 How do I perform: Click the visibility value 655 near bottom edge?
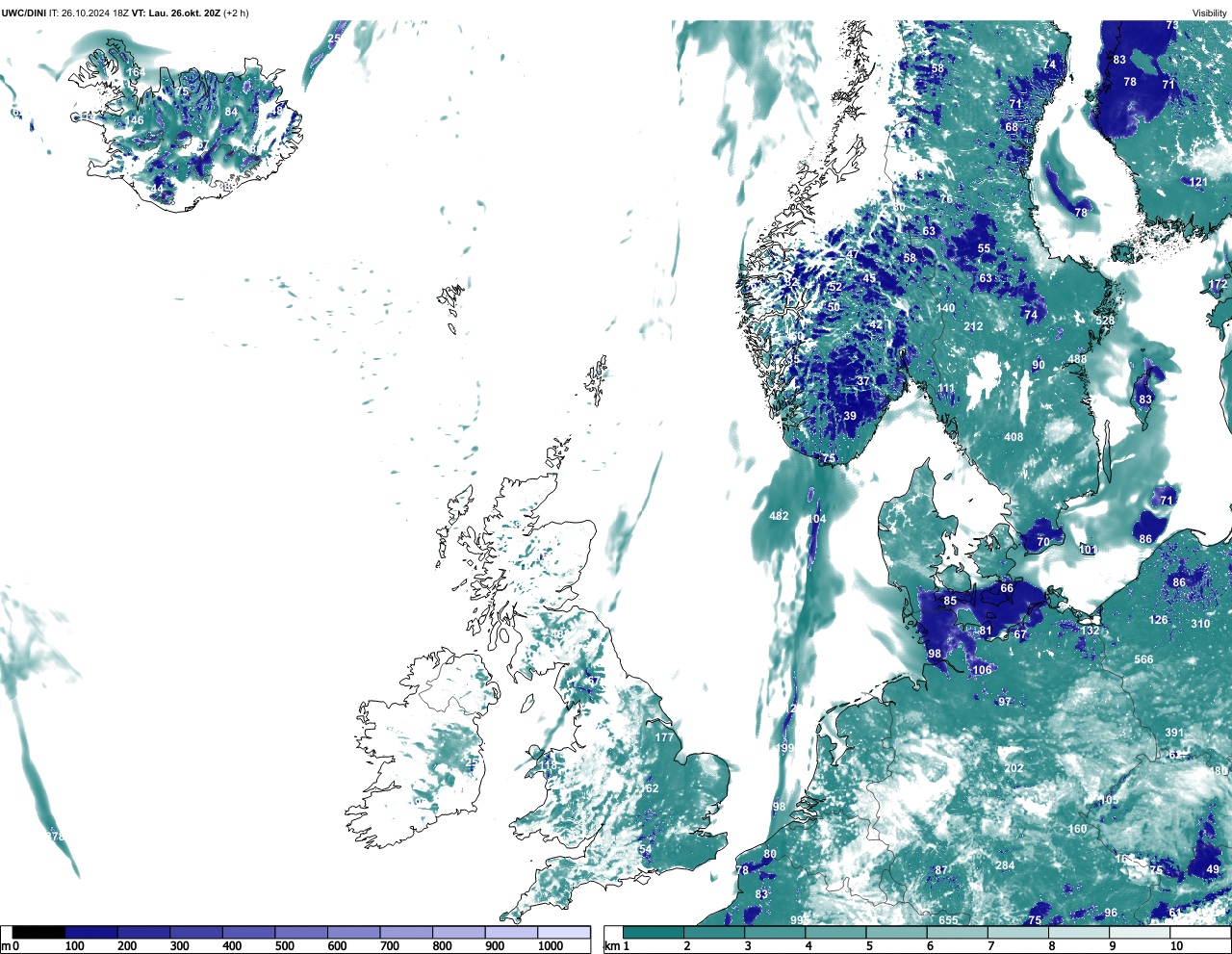tap(948, 920)
